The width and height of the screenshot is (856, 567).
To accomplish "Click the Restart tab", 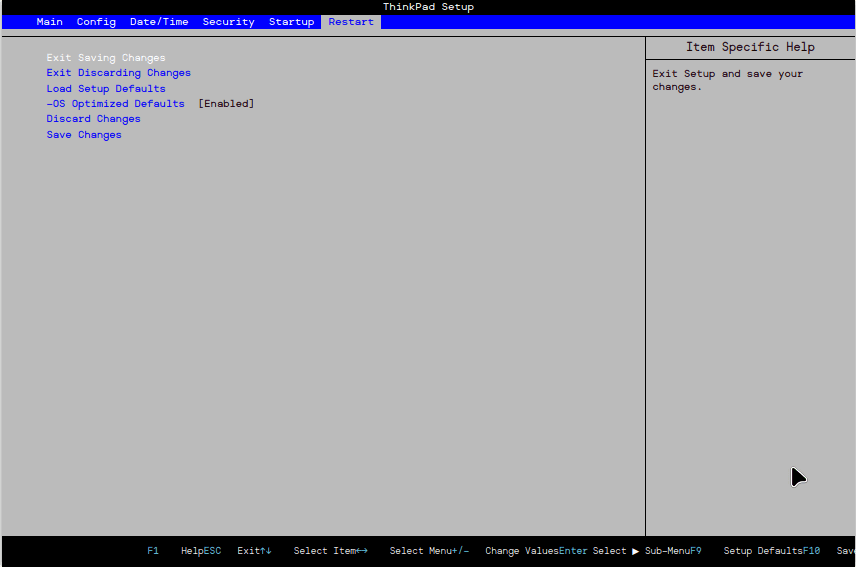I will 351,22.
